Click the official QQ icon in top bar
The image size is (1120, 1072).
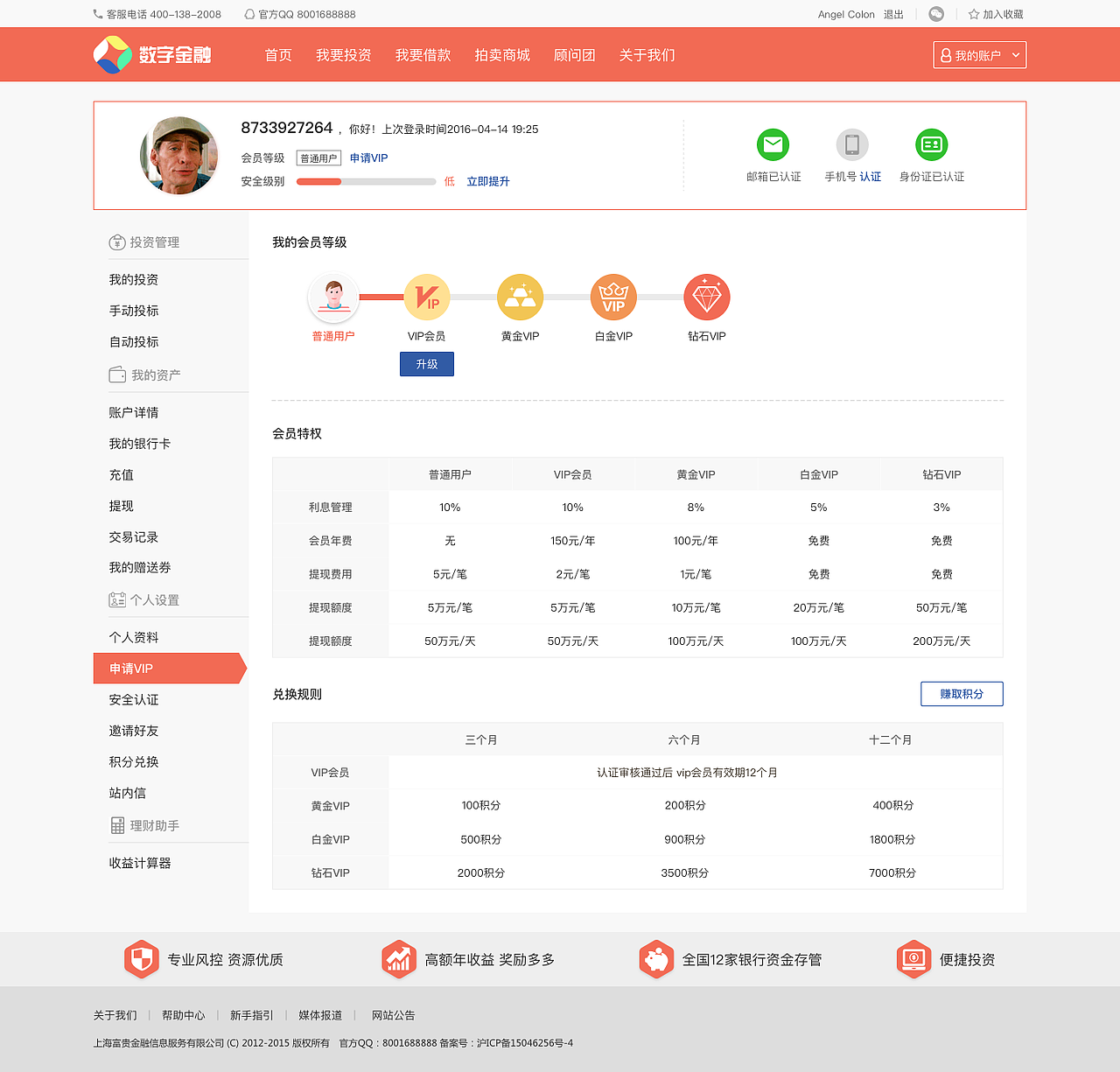(x=249, y=14)
